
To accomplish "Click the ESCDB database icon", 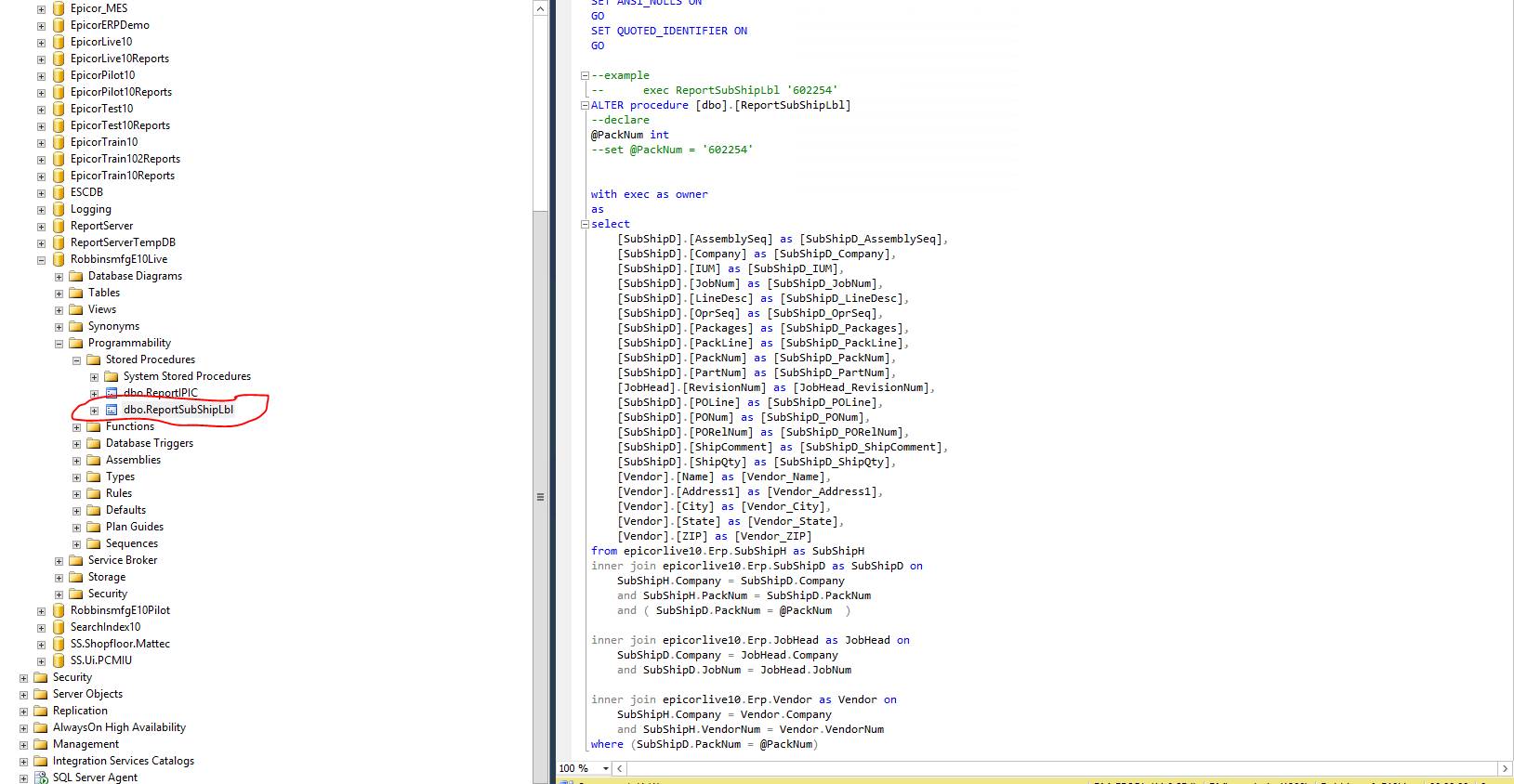I will [x=59, y=192].
